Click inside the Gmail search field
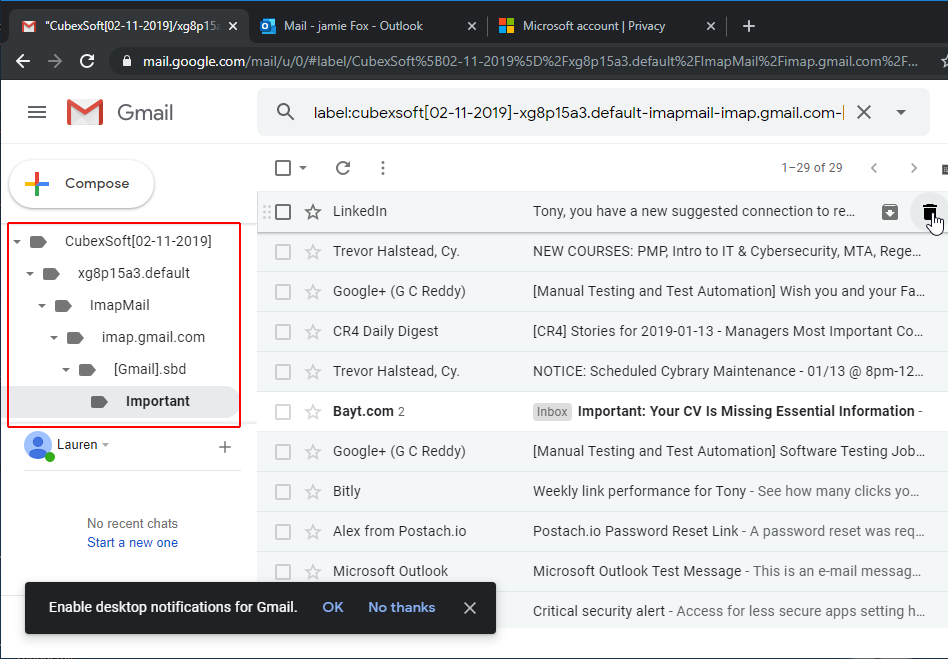Image resolution: width=948 pixels, height=659 pixels. (577, 112)
